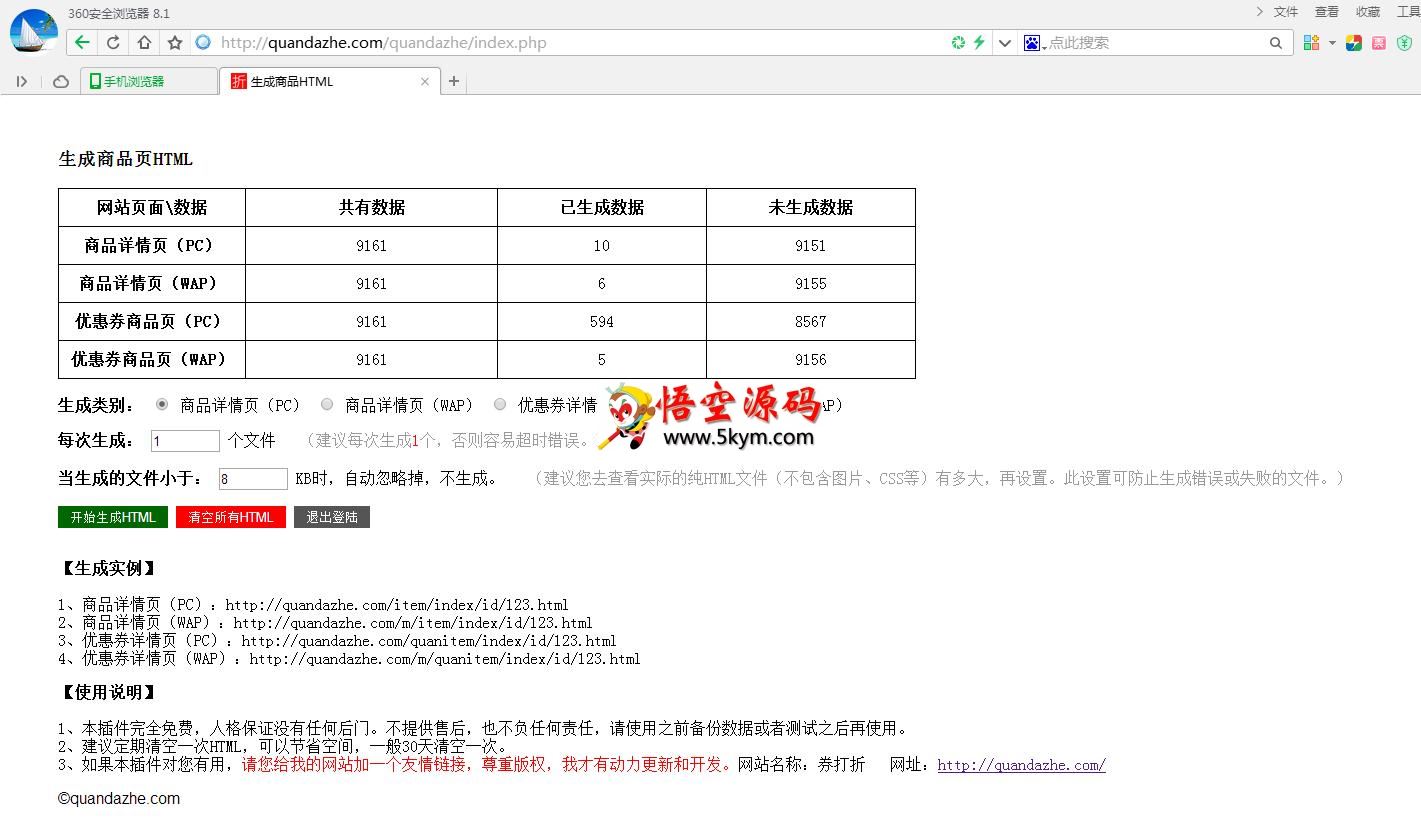Click the browser back arrow
The width and height of the screenshot is (1421, 833).
click(x=82, y=42)
